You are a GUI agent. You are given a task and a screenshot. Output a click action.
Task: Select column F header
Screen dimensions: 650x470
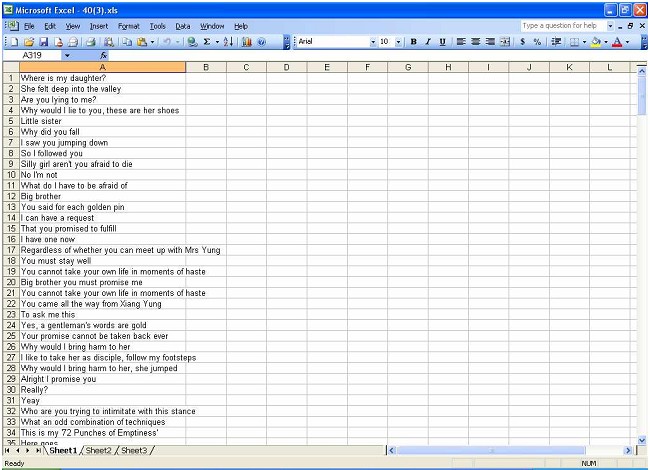coord(367,67)
